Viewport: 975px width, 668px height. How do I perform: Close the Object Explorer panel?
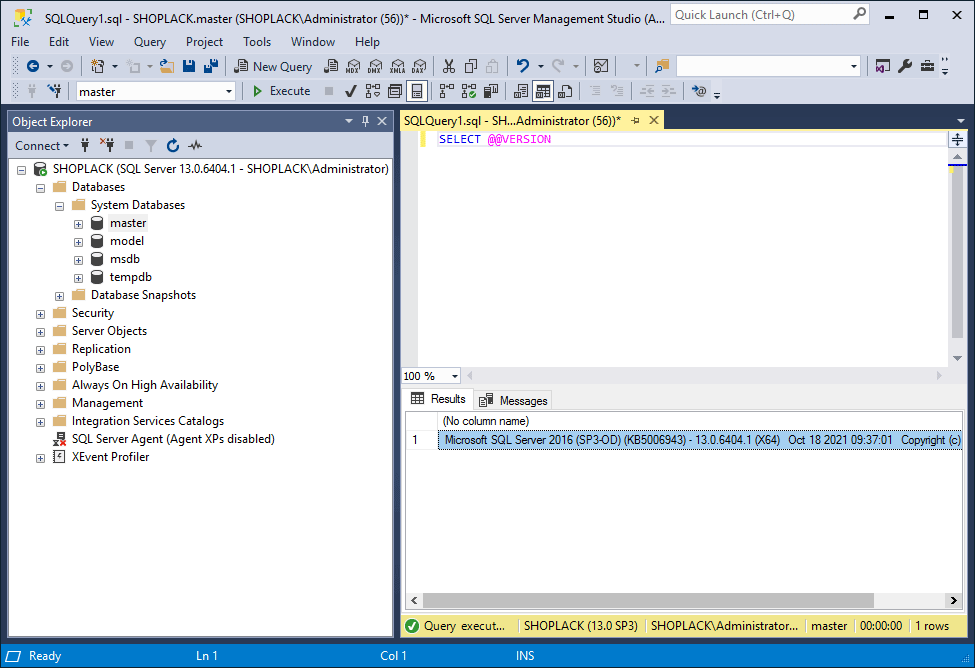[x=382, y=121]
